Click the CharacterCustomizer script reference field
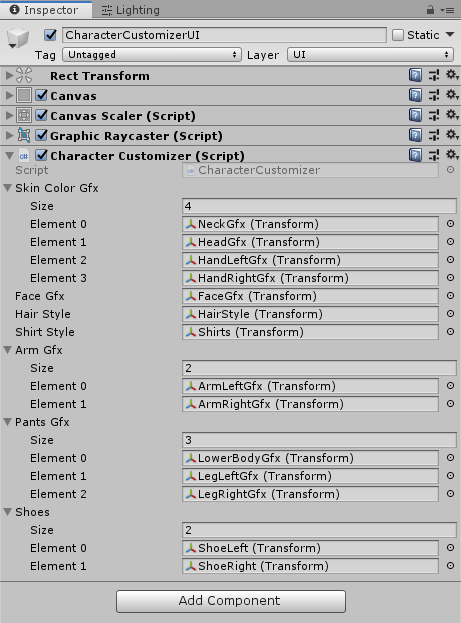Image resolution: width=461 pixels, height=623 pixels. 310,170
